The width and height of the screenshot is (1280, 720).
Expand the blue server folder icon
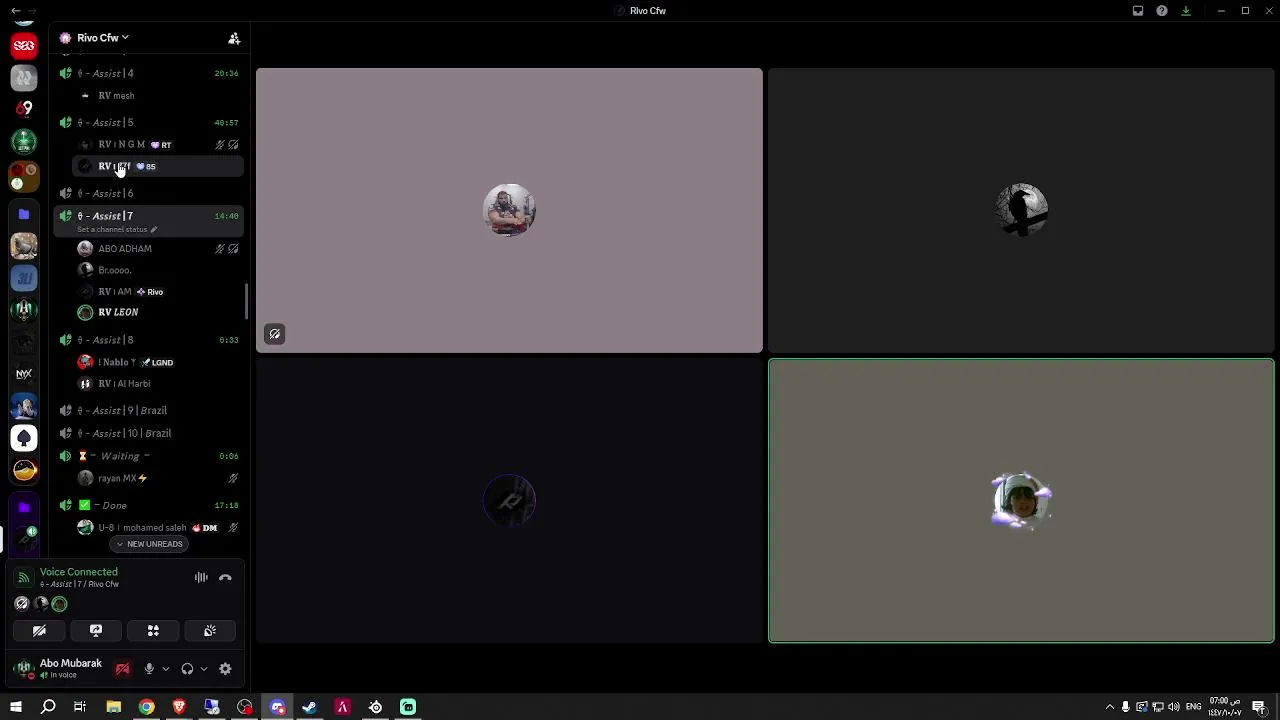click(x=24, y=214)
